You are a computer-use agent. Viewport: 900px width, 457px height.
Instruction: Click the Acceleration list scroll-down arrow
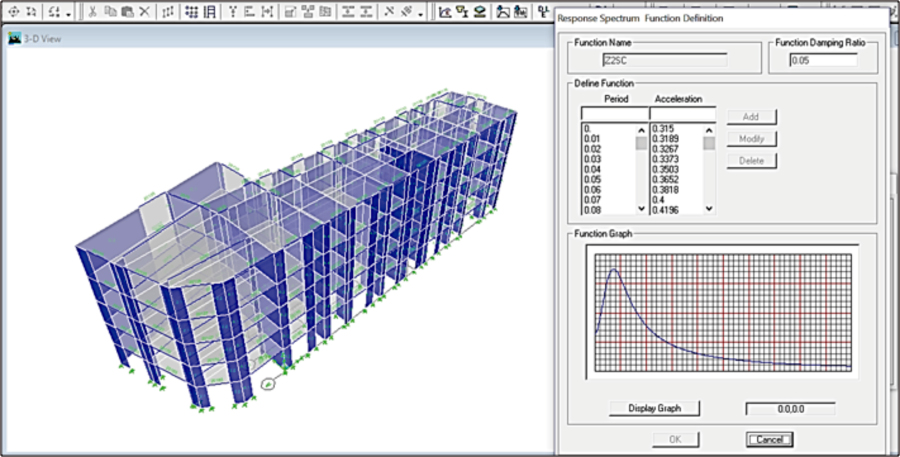coord(709,209)
